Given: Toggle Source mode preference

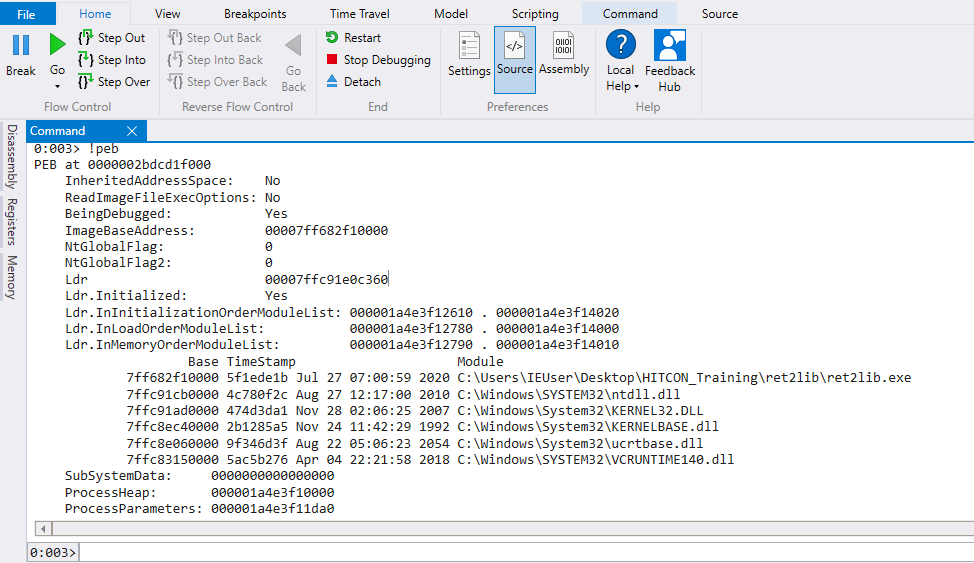Looking at the screenshot, I should (x=515, y=54).
